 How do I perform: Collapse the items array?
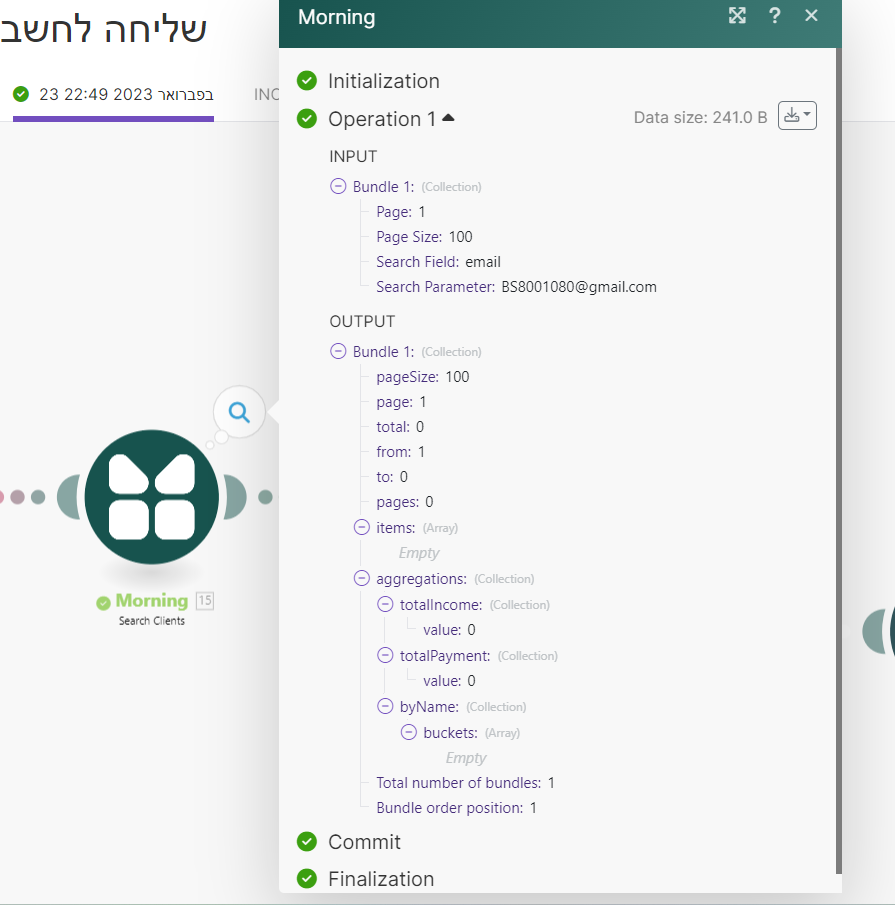(362, 527)
